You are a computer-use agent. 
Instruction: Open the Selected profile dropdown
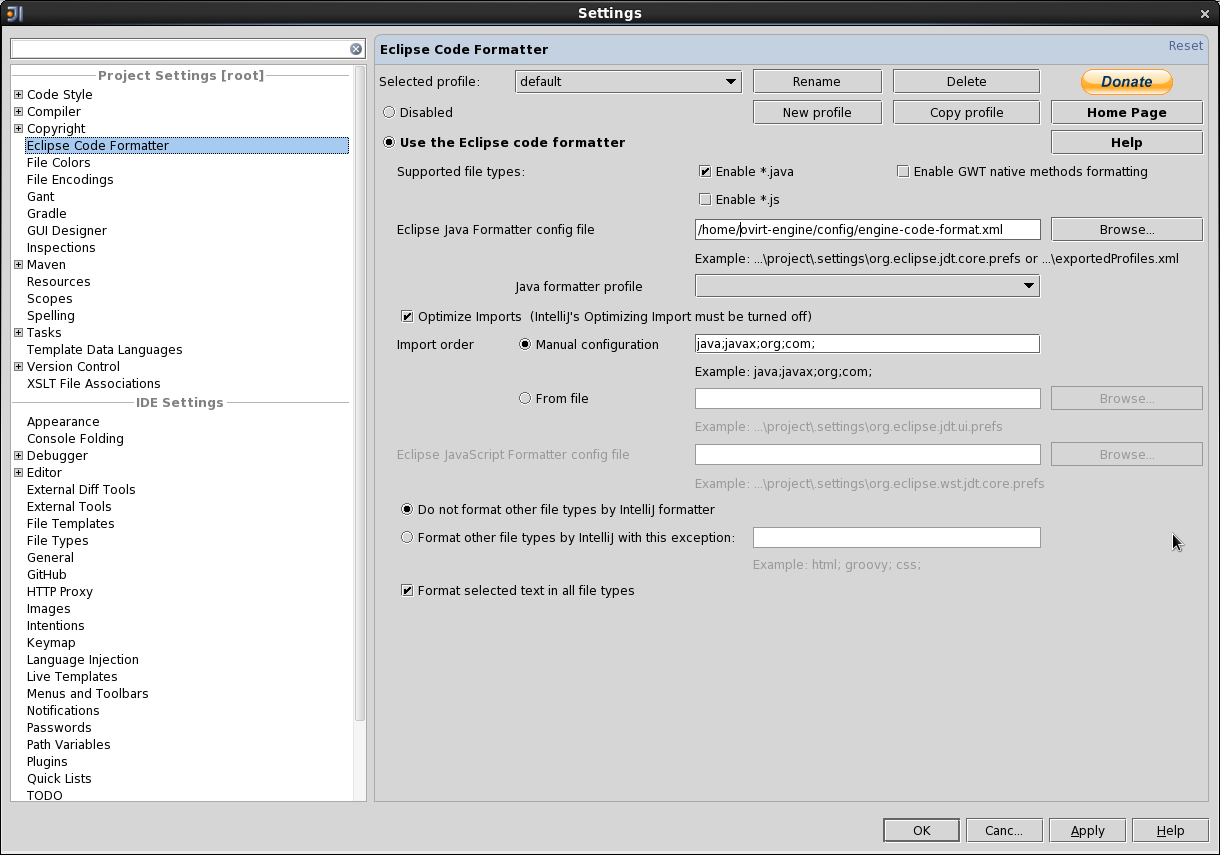point(628,82)
